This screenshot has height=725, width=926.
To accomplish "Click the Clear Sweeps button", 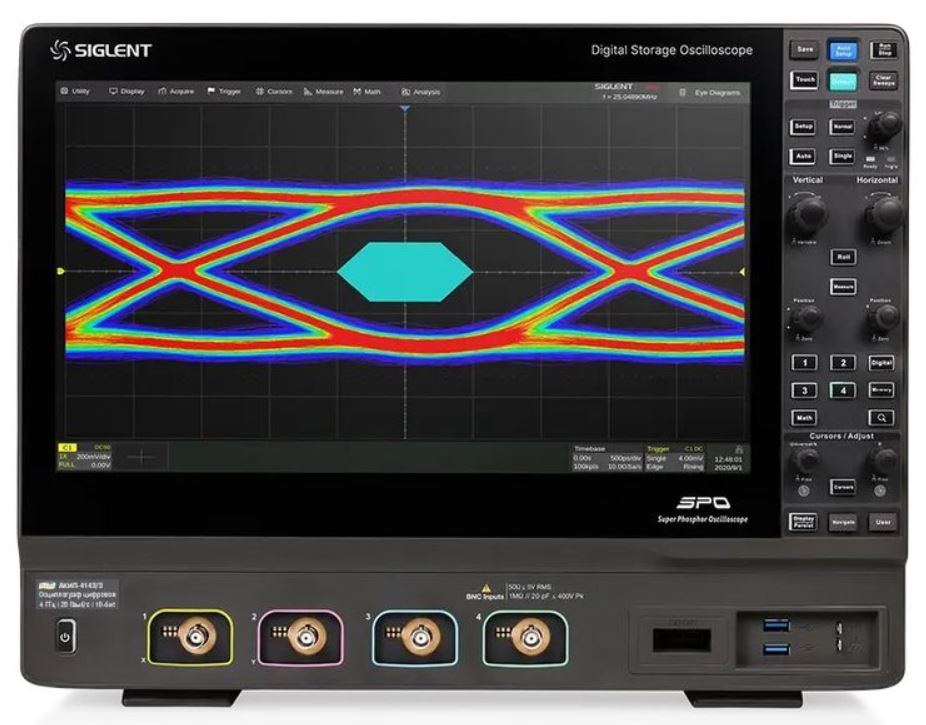I will 883,80.
